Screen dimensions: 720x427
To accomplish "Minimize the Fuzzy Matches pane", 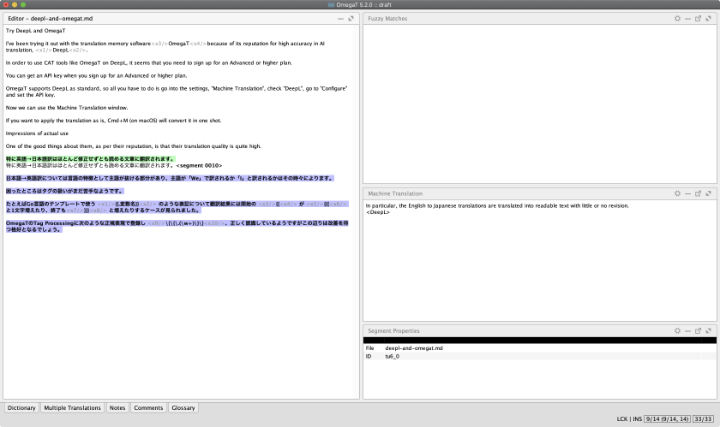I will pyautogui.click(x=687, y=19).
